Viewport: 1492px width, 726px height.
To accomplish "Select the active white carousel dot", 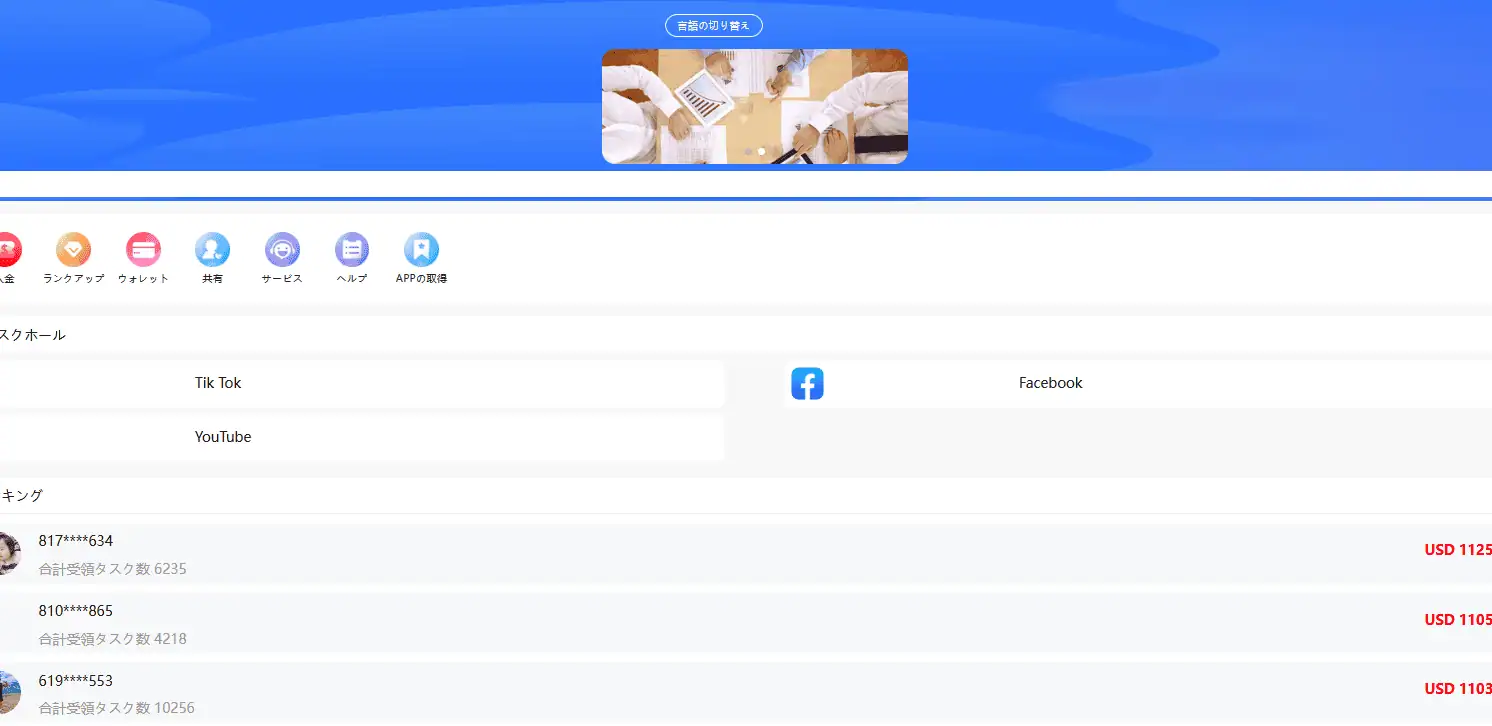I will [x=762, y=152].
